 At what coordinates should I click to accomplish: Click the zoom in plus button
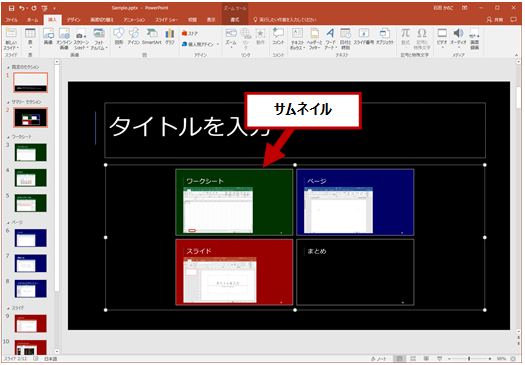(x=490, y=359)
